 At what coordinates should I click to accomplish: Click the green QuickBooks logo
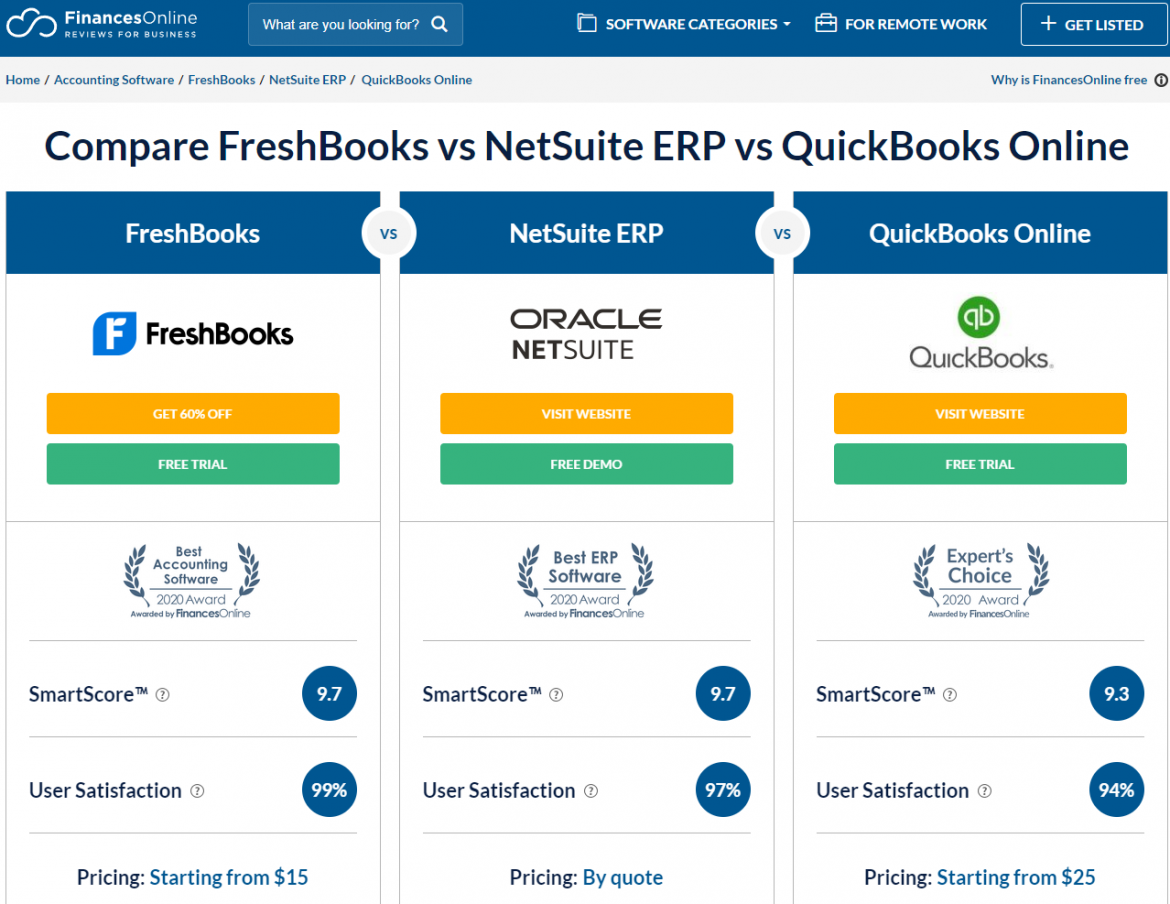pos(978,314)
